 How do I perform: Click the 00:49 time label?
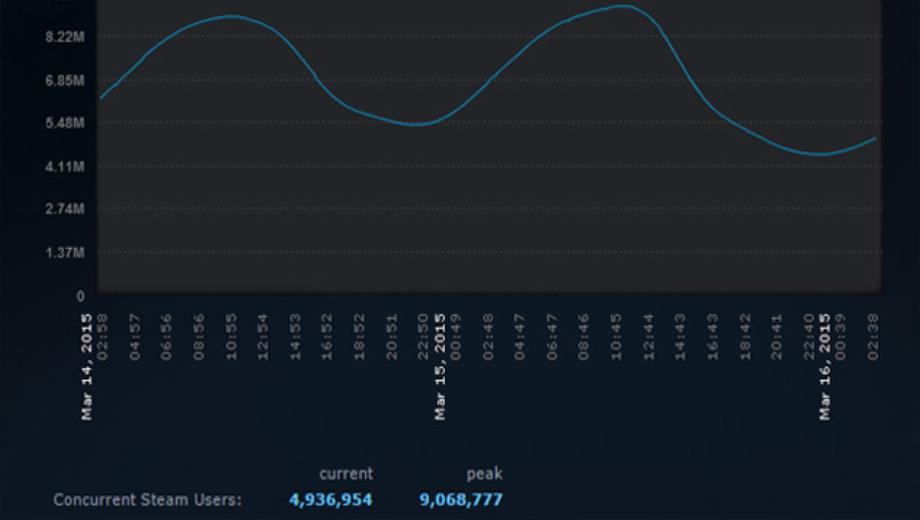(455, 337)
